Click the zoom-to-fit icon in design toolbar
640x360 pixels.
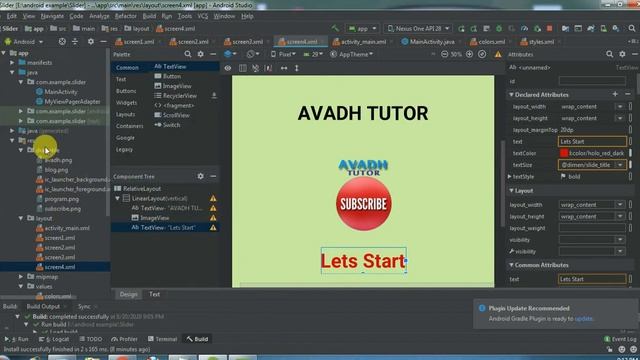pyautogui.click(x=482, y=54)
